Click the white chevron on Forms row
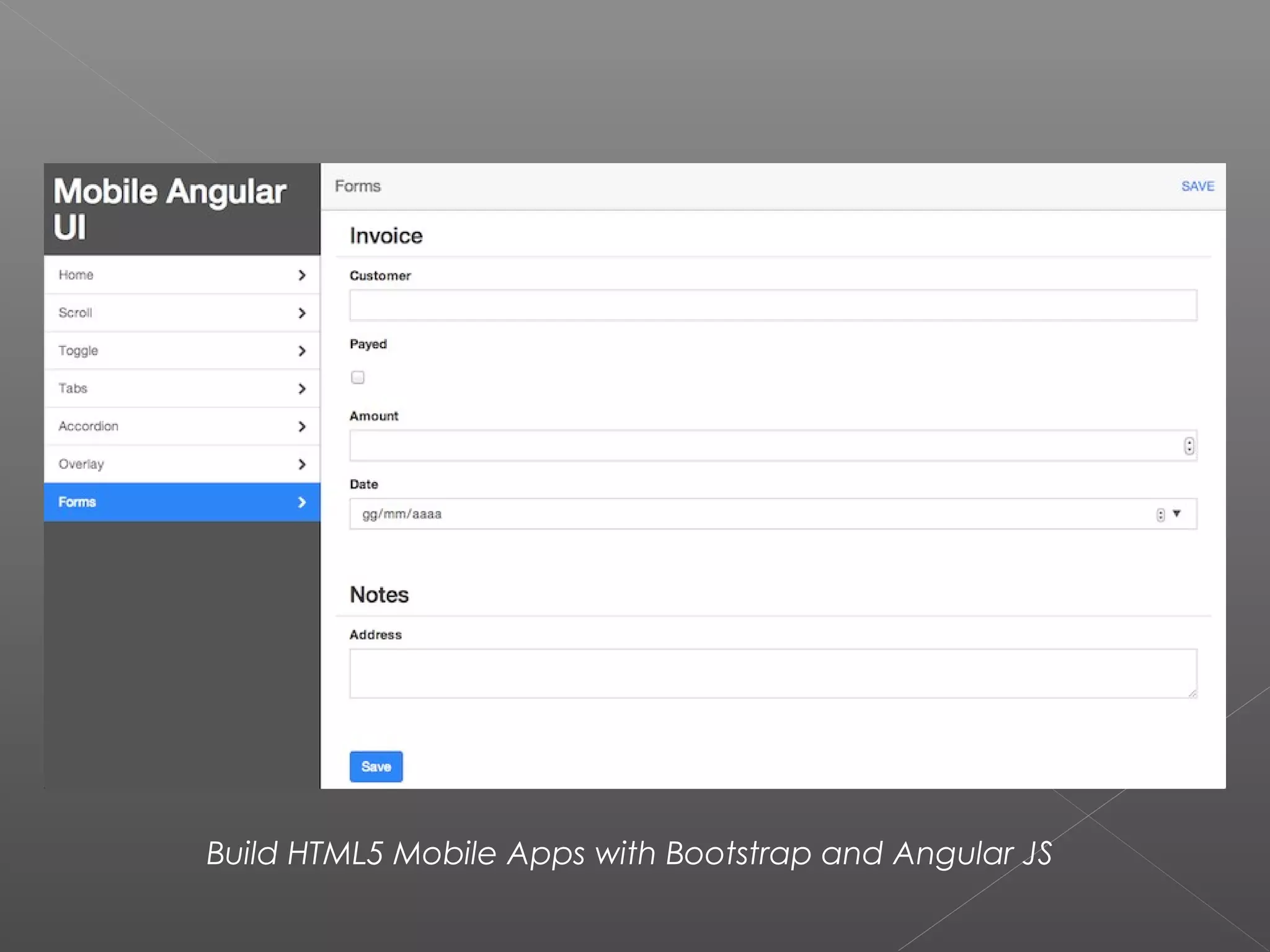The height and width of the screenshot is (952, 1270). [302, 502]
